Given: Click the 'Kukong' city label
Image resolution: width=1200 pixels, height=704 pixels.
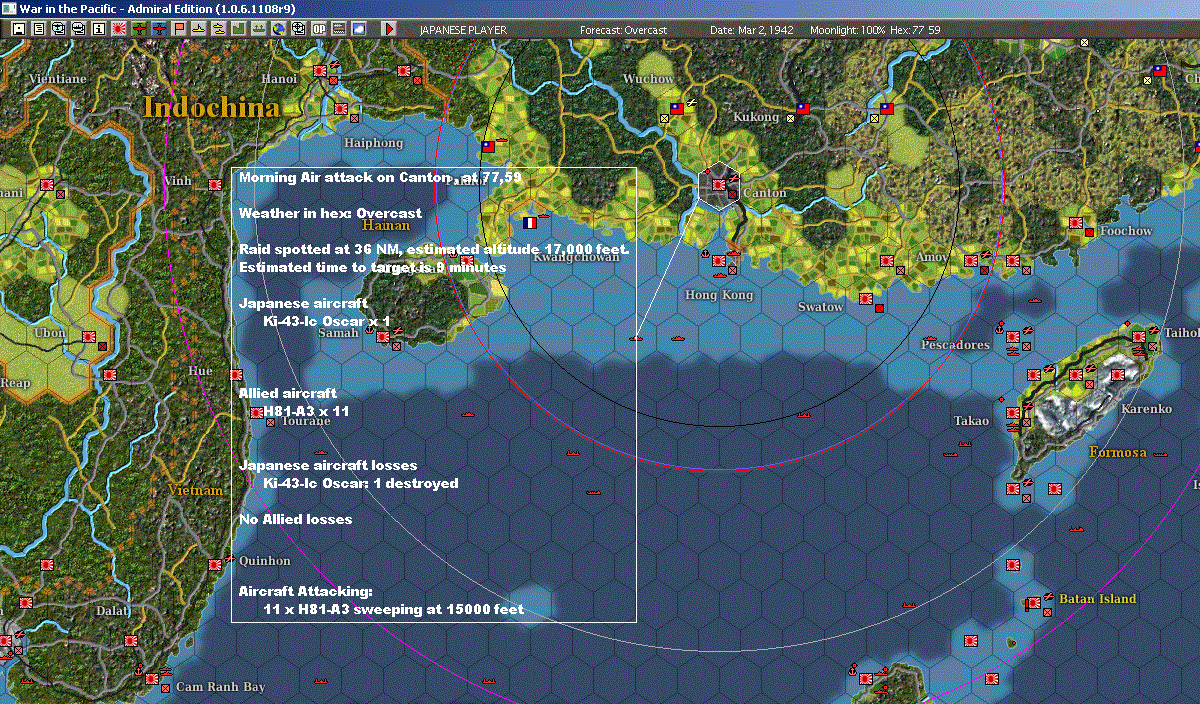Looking at the screenshot, I should 756,117.
